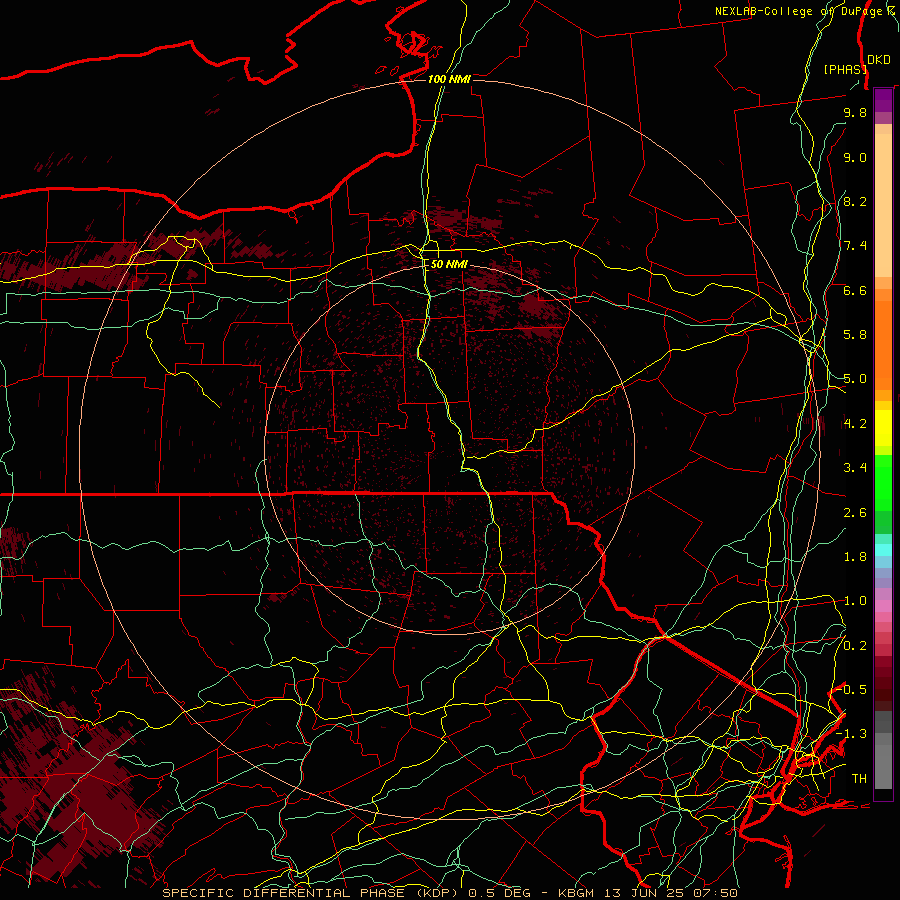
Task: Pick the gray swatch at the scale bottom
Action: coord(883,769)
